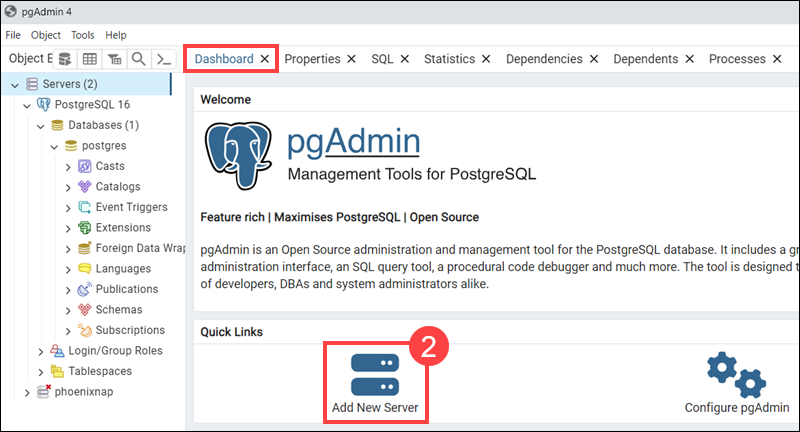
Task: Expand the Event Triggers node
Action: tap(68, 208)
